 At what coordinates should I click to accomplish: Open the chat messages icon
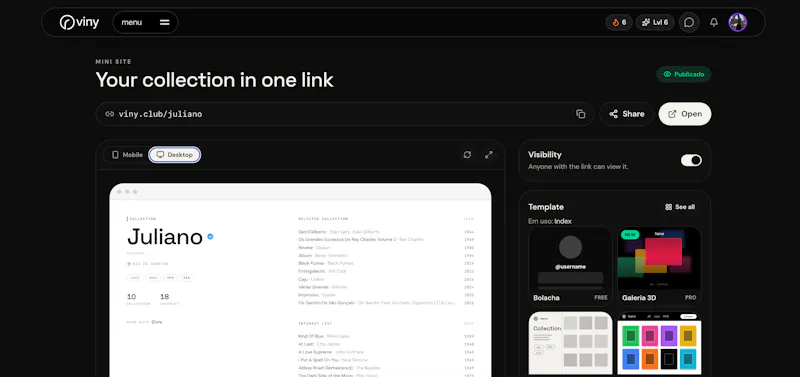[x=689, y=22]
